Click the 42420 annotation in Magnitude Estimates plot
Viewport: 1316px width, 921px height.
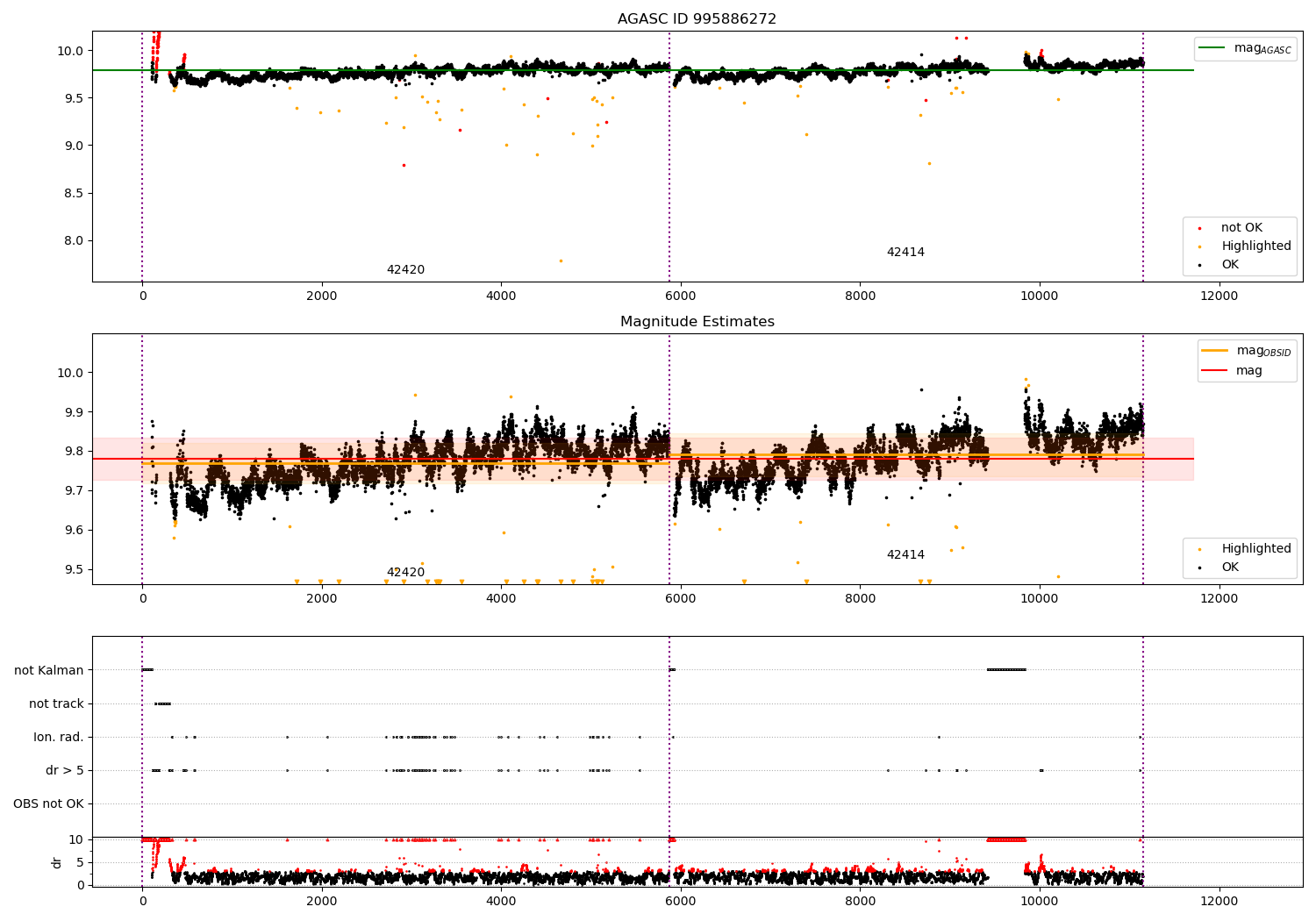coord(405,573)
